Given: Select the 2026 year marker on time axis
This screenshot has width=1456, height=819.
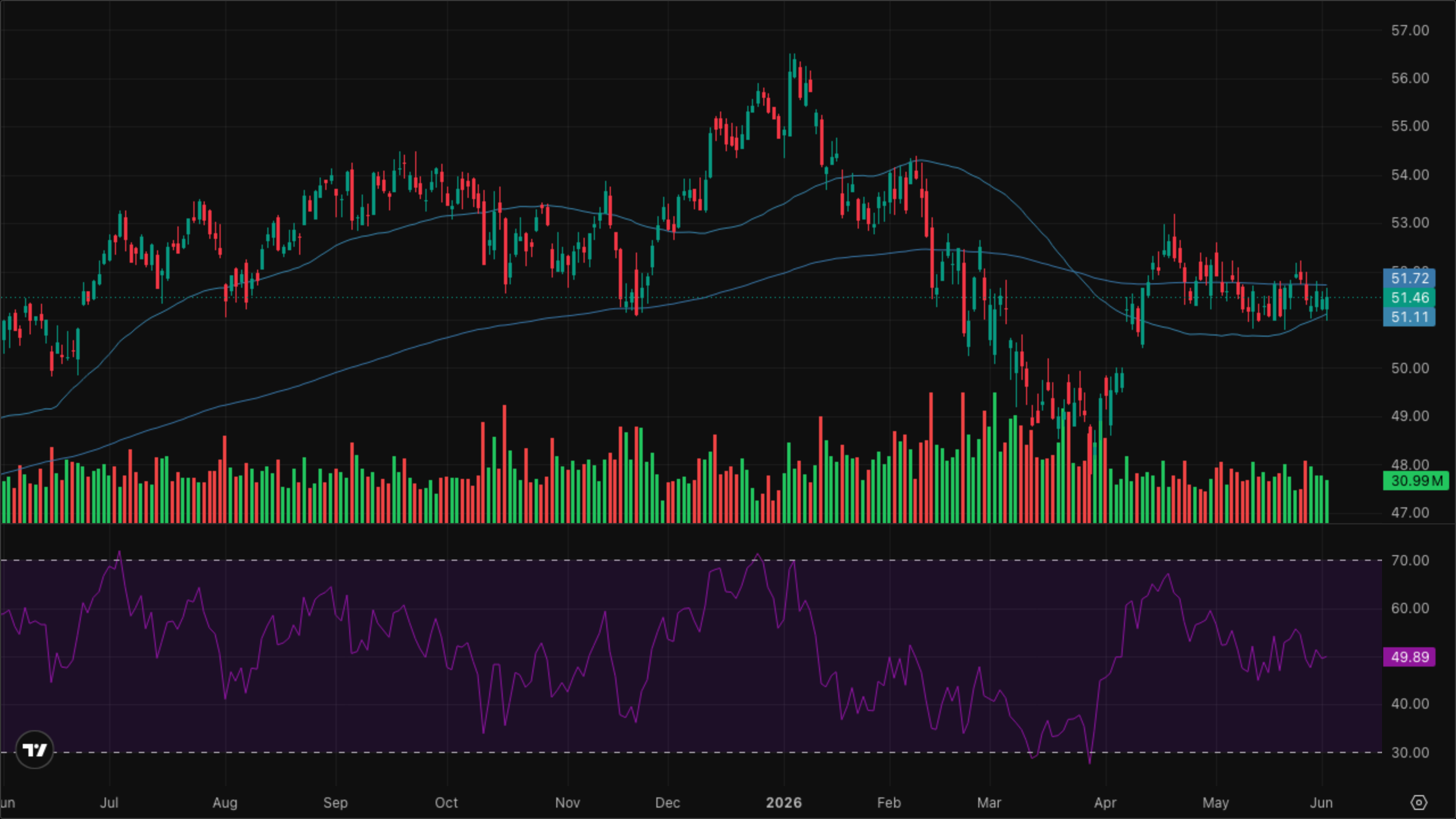Looking at the screenshot, I should pos(784,803).
